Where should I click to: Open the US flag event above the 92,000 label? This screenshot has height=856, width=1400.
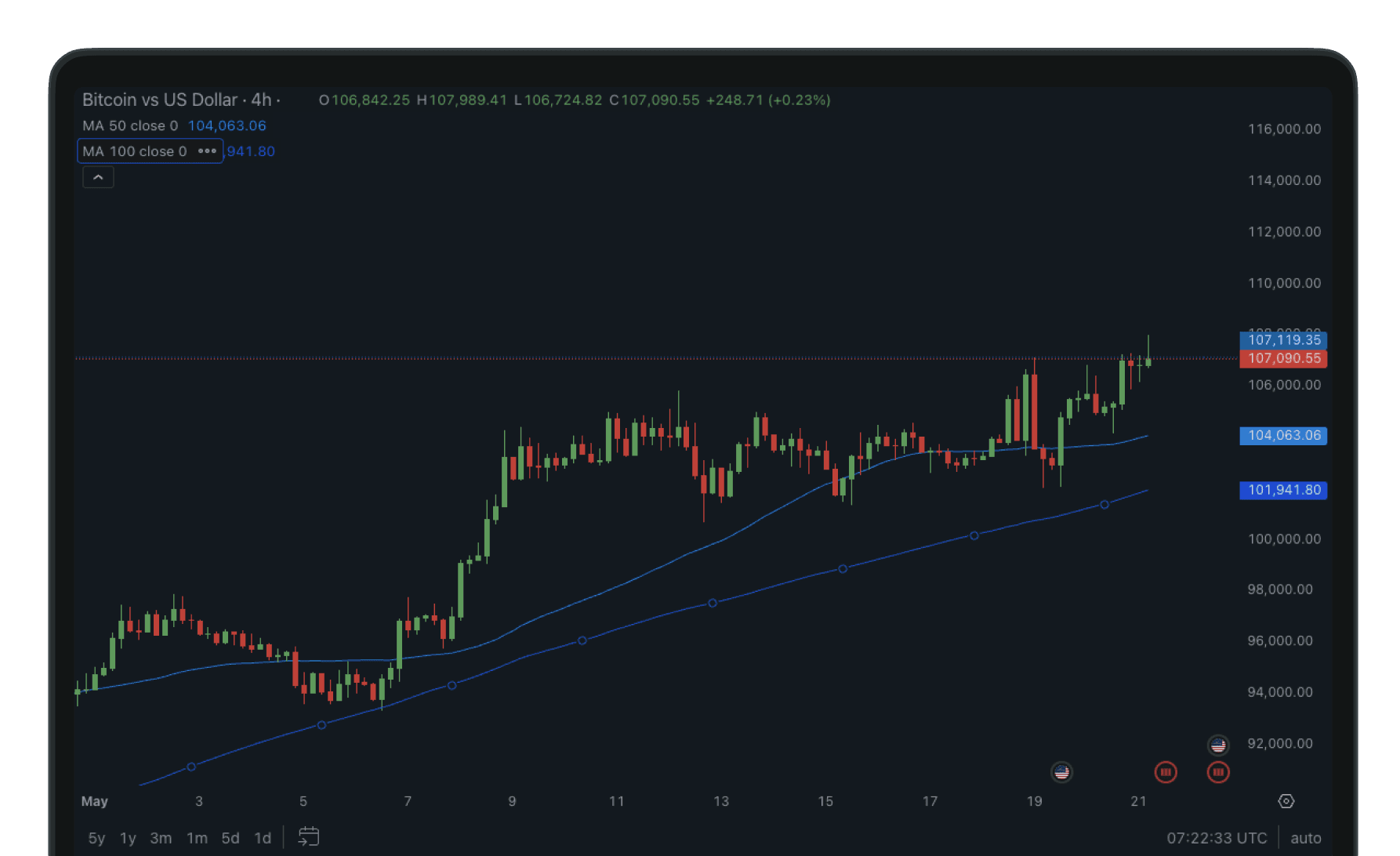(1218, 745)
